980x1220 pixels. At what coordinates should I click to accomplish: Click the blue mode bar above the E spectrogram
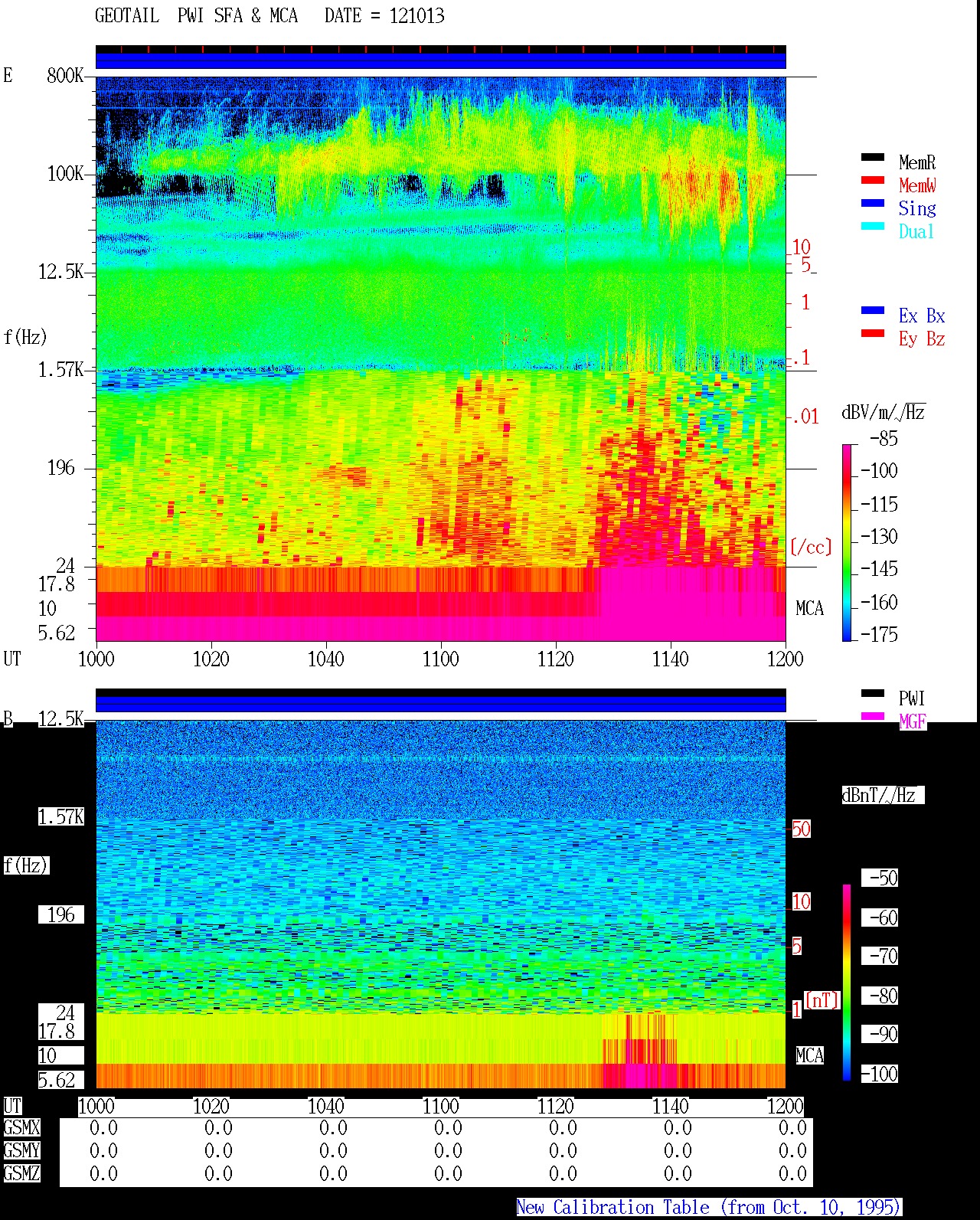[x=440, y=61]
